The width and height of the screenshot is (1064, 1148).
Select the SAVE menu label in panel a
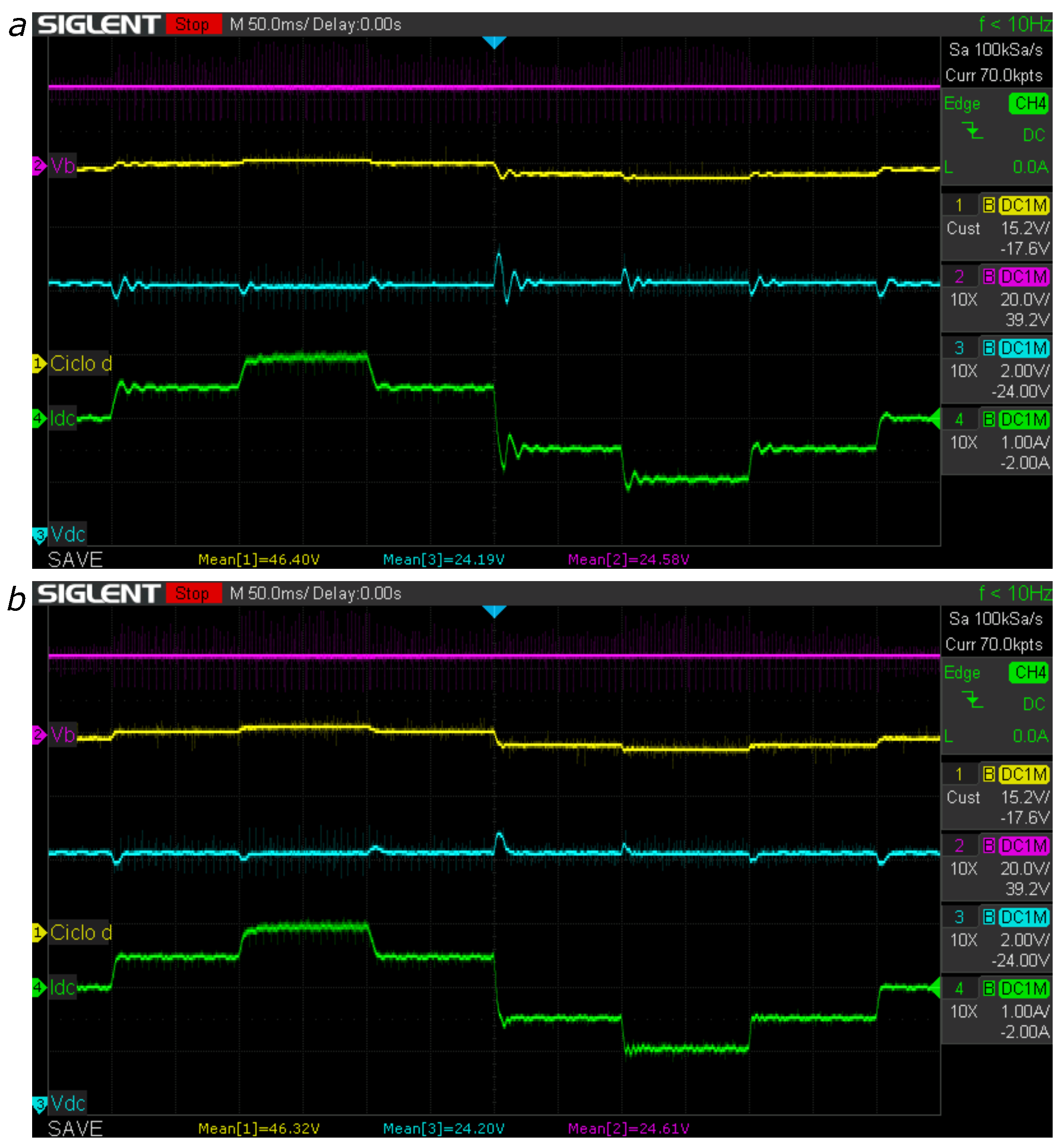click(75, 560)
